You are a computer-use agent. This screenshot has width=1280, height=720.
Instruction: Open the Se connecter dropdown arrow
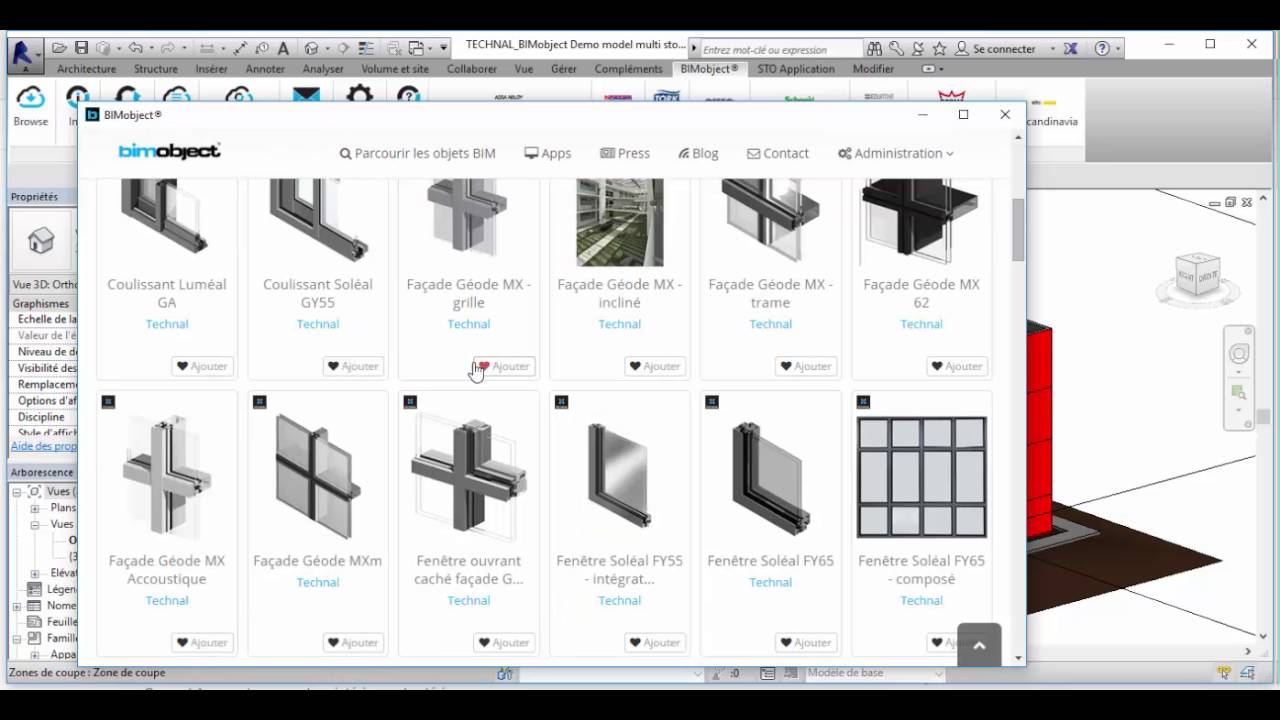pos(1052,48)
